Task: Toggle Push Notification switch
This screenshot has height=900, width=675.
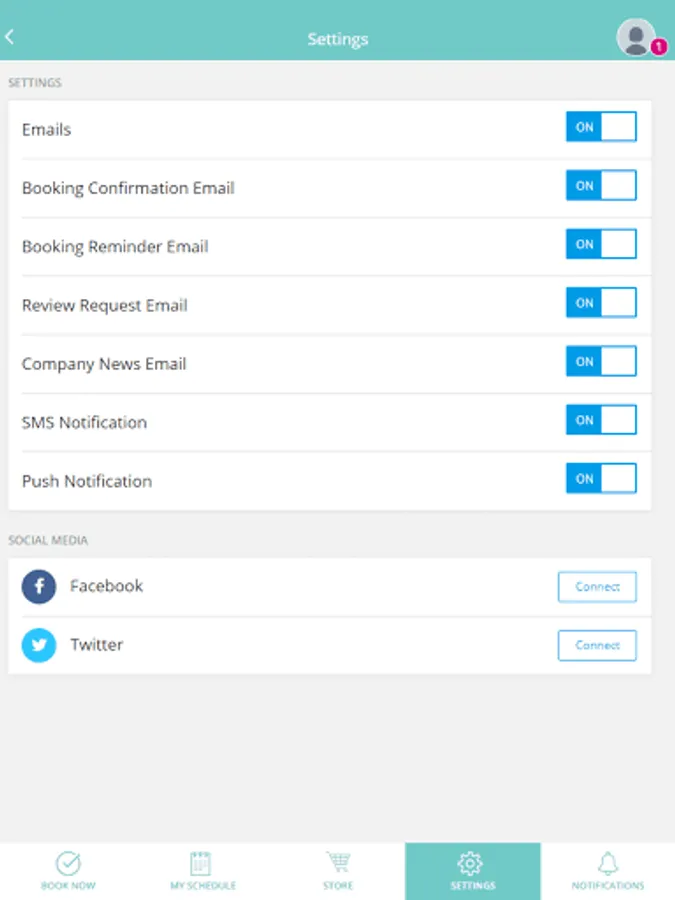Action: tap(601, 479)
